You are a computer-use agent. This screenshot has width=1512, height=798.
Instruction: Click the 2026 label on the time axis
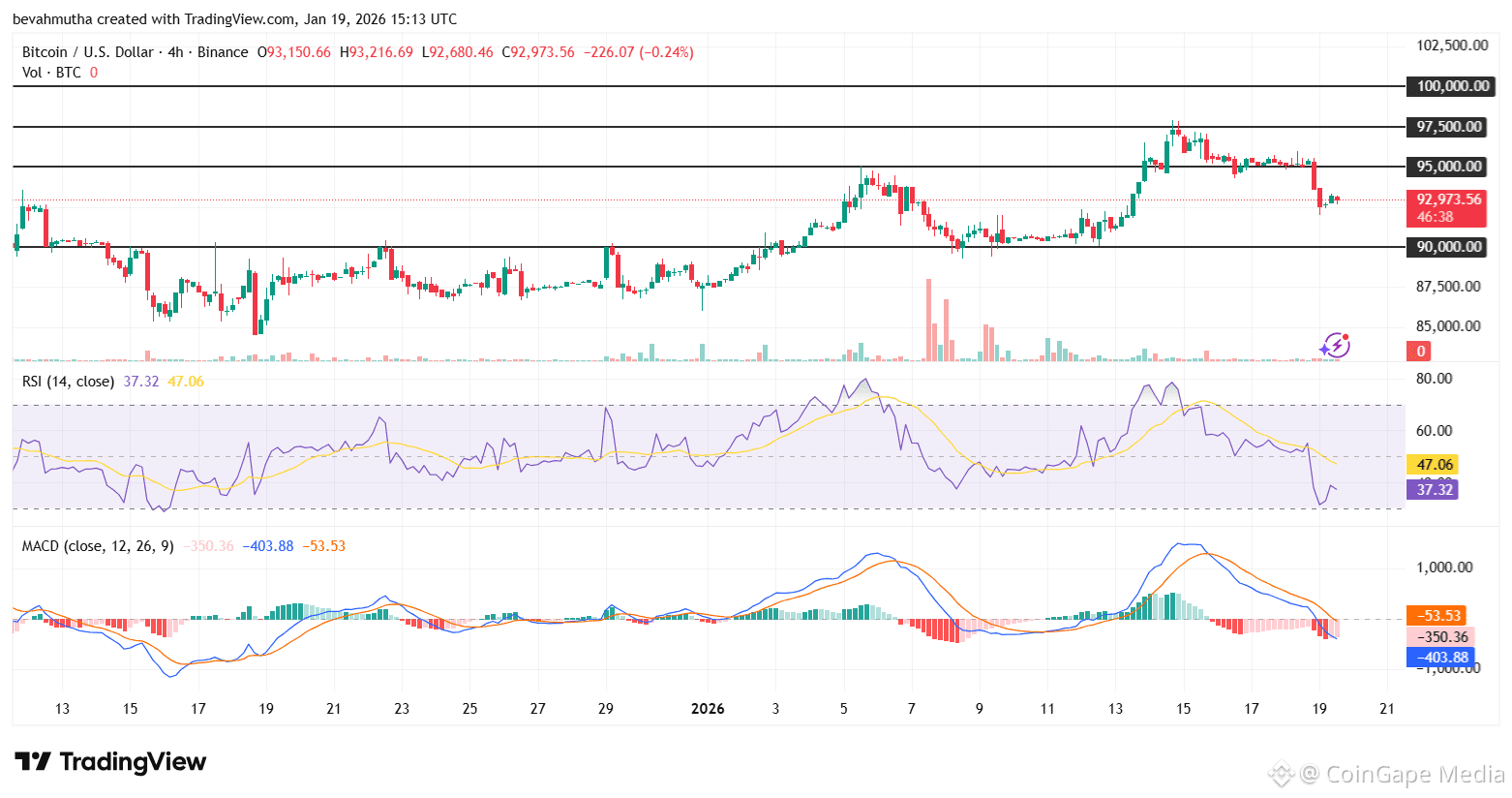[709, 708]
